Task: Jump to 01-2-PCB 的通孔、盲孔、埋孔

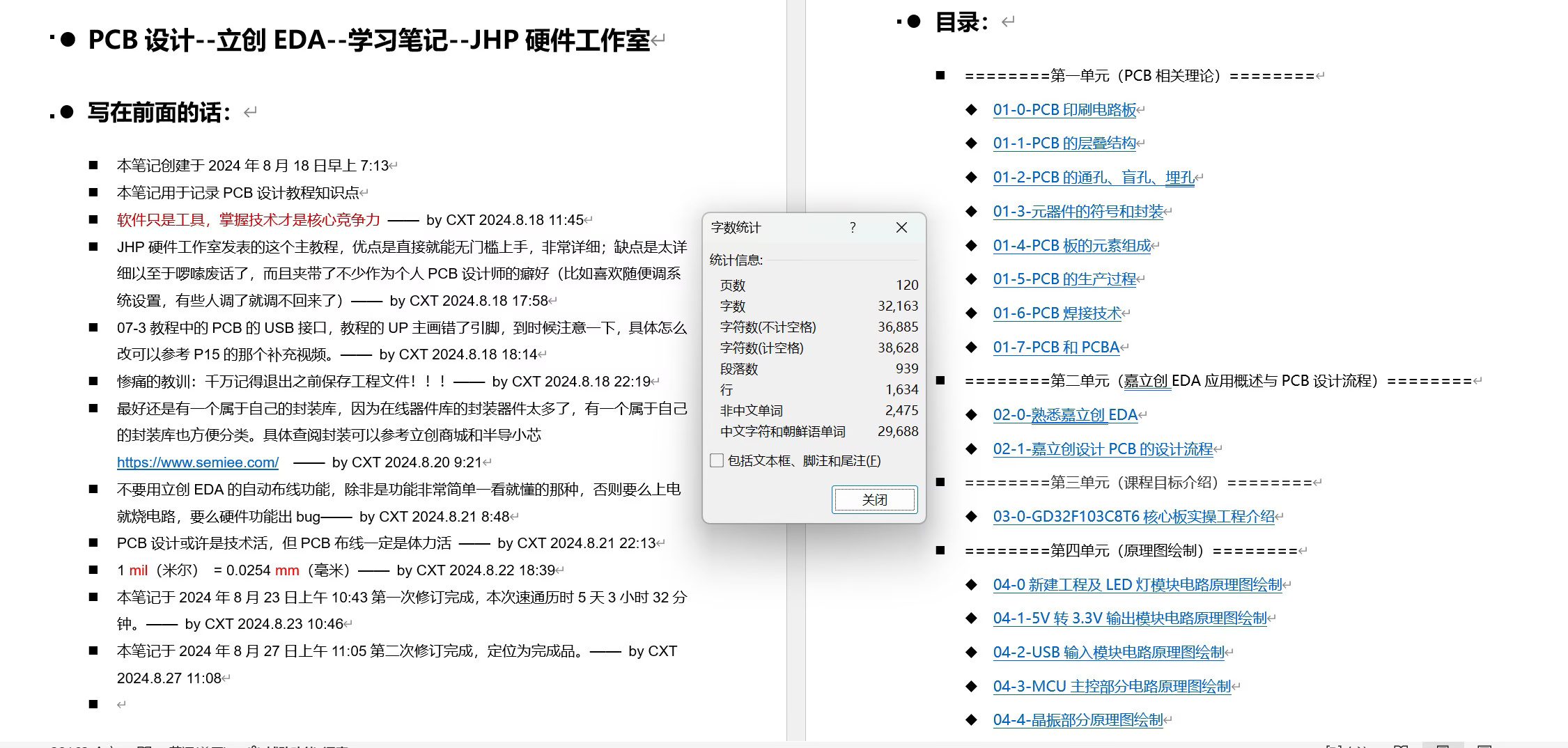Action: tap(1094, 177)
